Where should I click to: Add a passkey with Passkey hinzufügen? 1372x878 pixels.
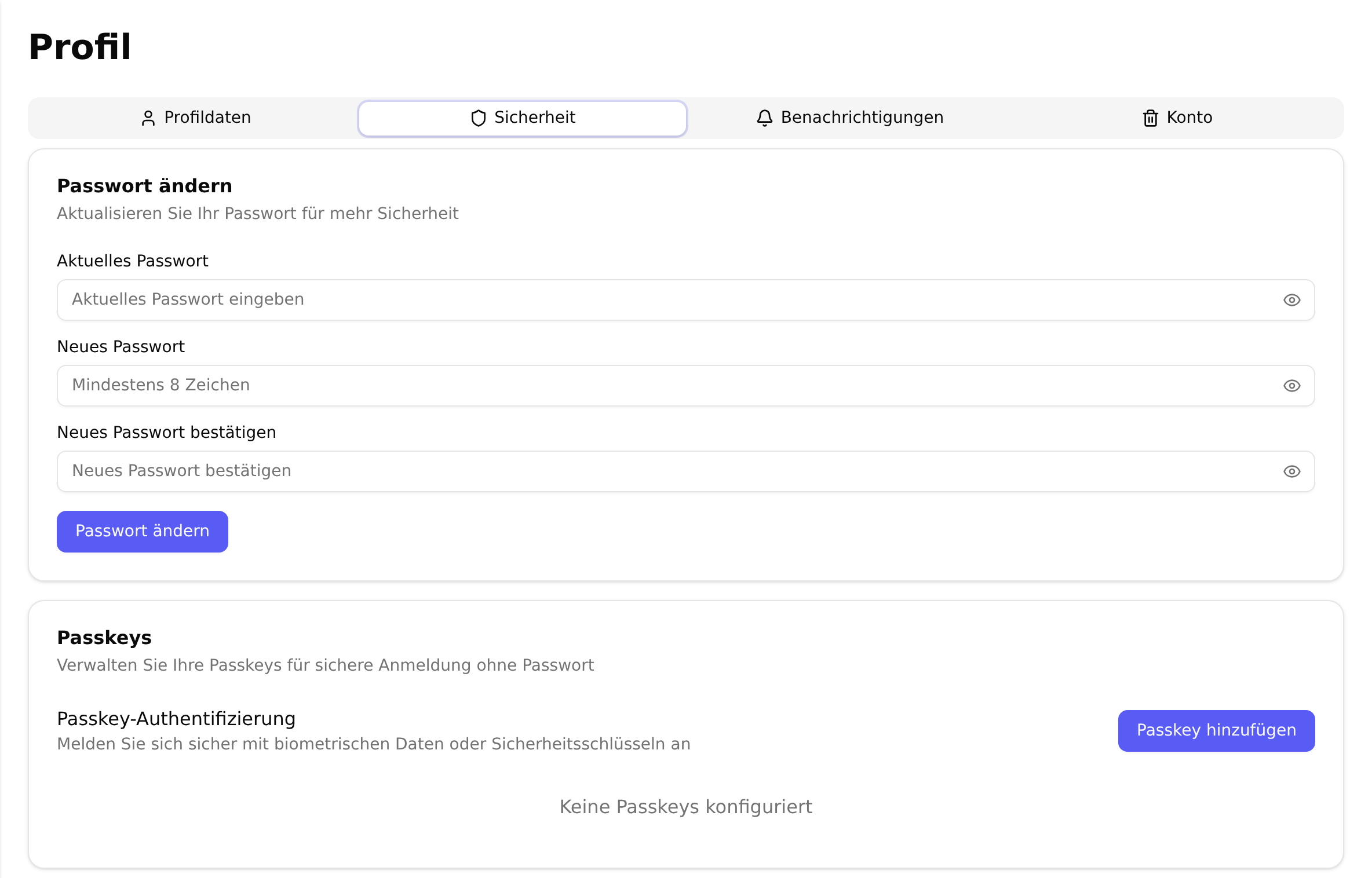tap(1216, 731)
